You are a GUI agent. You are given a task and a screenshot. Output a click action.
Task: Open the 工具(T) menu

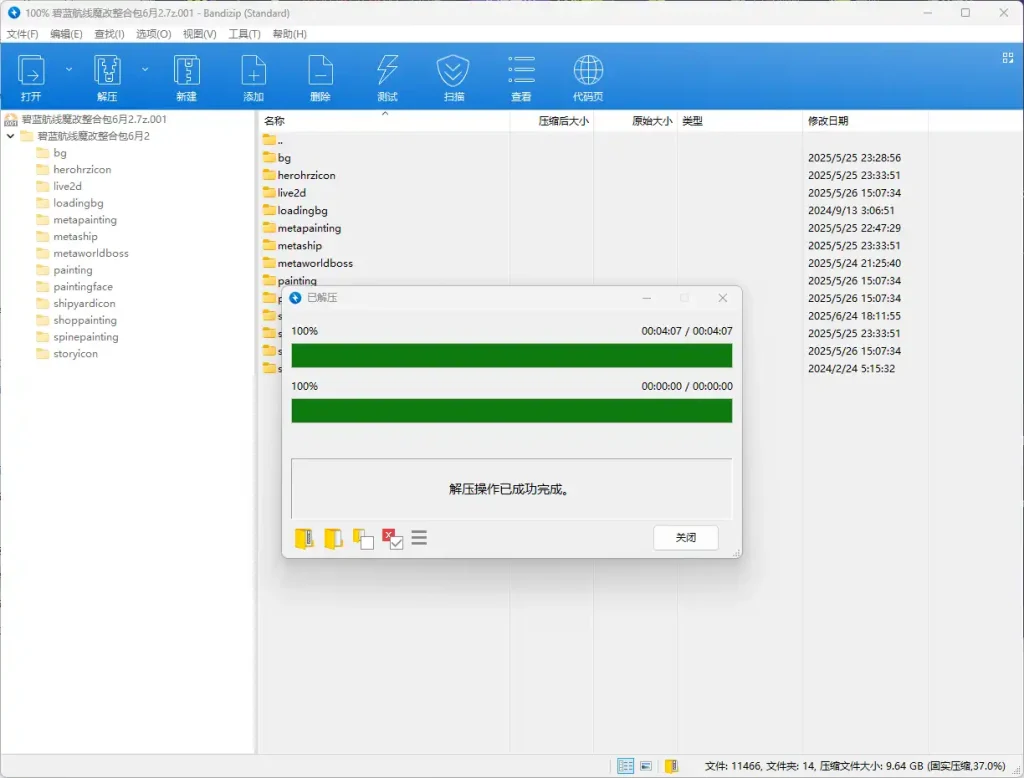[x=244, y=34]
